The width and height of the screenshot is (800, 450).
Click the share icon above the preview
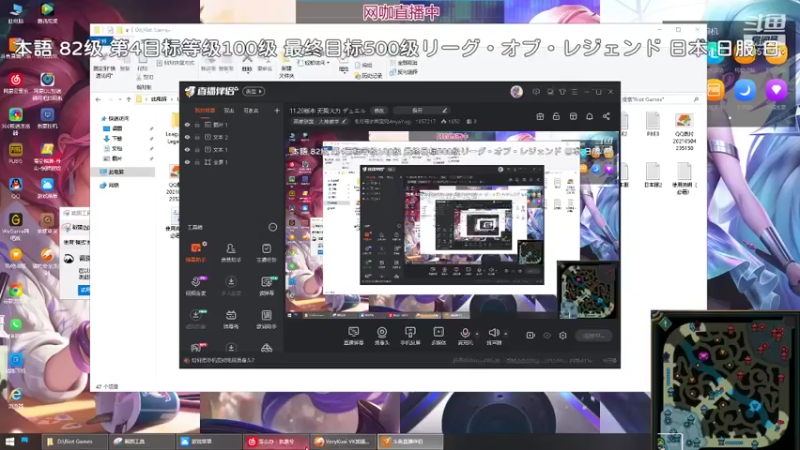606,116
